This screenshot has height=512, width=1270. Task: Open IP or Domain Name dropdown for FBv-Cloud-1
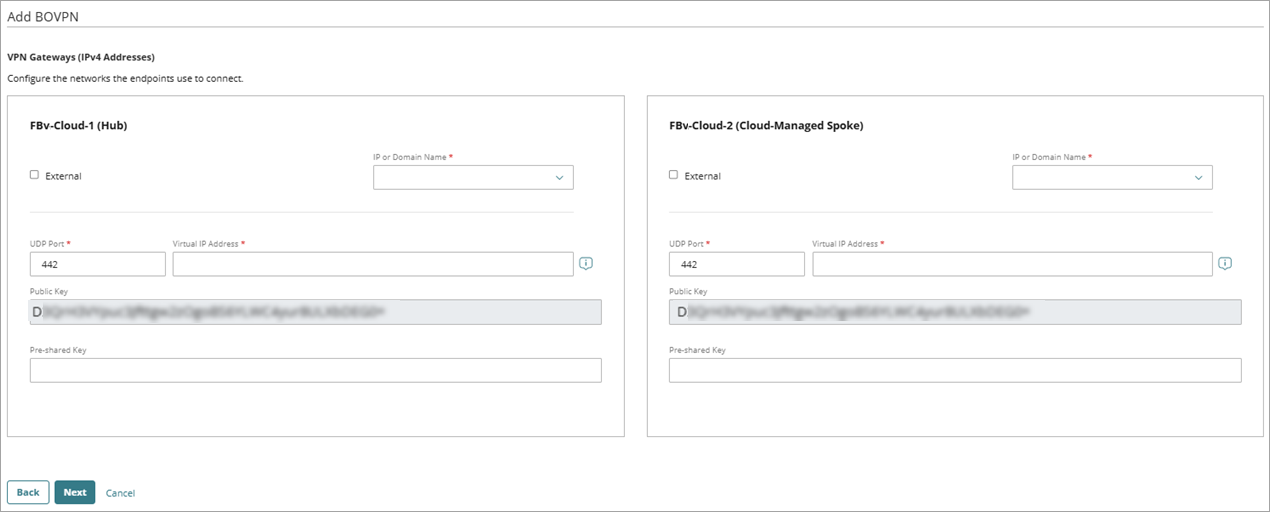tap(473, 177)
